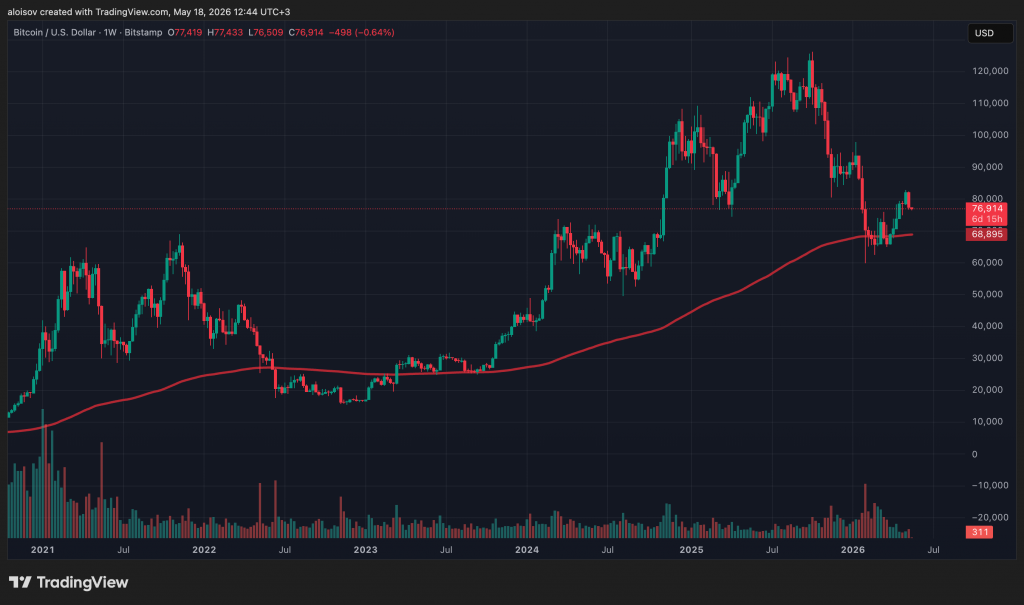Screen dimensions: 1024x605
Task: Click the 60,000 price axis label
Action: pos(987,262)
